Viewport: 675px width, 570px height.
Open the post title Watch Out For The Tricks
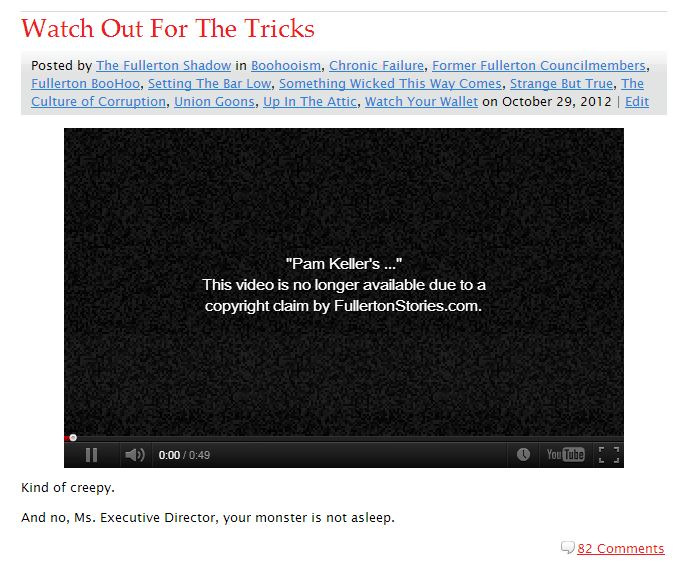coord(168,28)
